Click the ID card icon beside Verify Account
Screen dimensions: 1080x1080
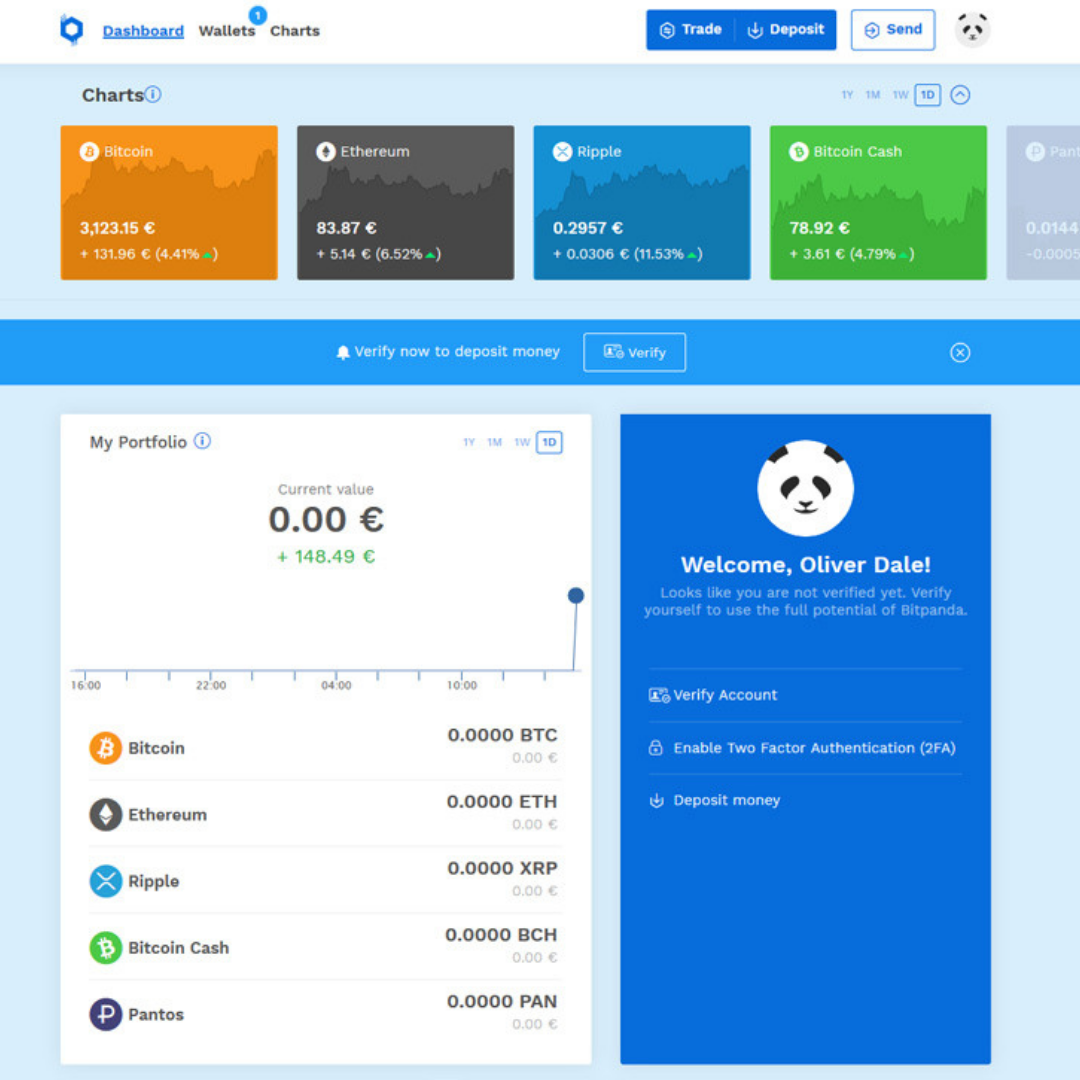(658, 695)
